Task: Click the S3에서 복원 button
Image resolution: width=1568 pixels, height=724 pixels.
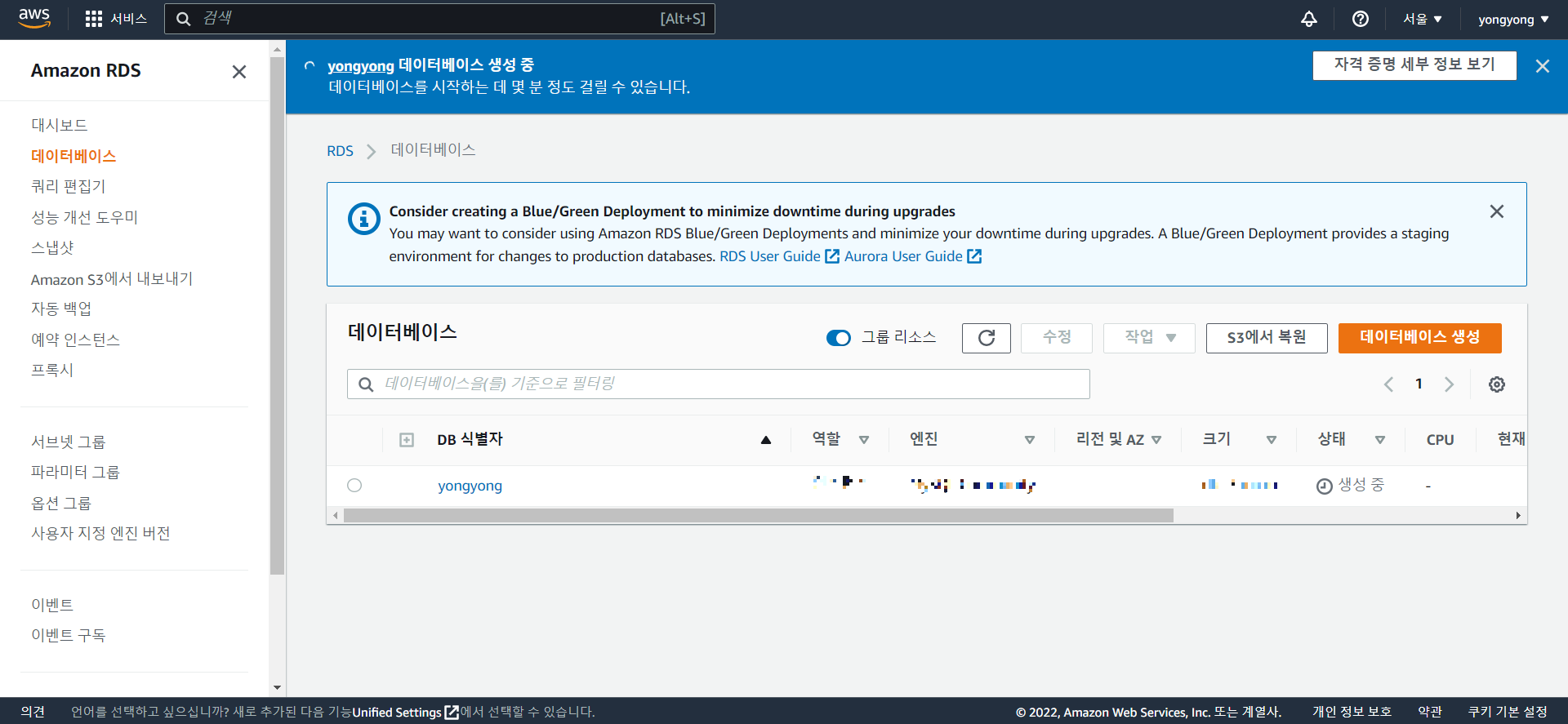Action: click(1267, 338)
